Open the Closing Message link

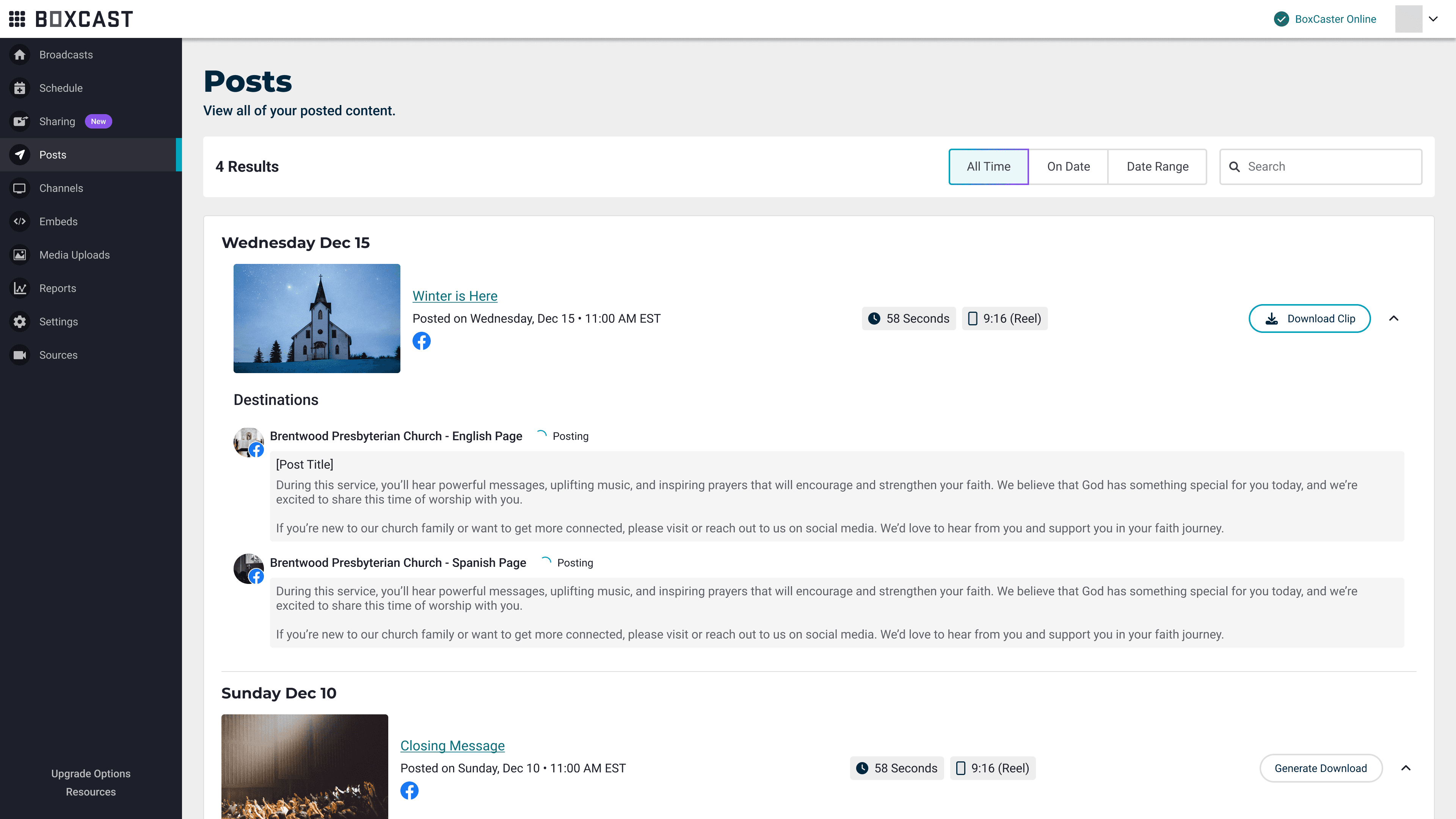coord(452,745)
